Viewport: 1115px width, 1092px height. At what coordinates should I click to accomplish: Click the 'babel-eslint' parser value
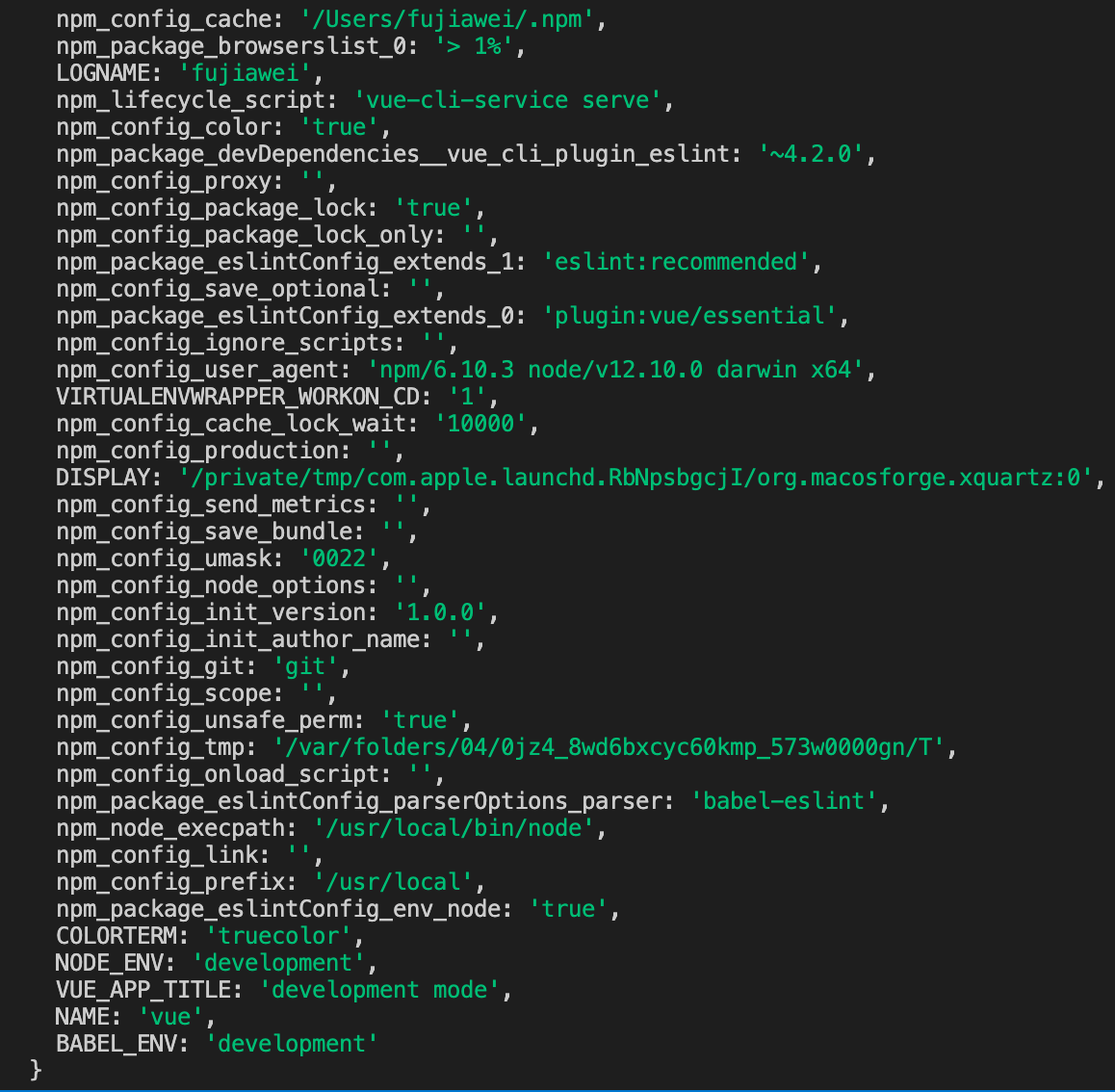coord(784,801)
